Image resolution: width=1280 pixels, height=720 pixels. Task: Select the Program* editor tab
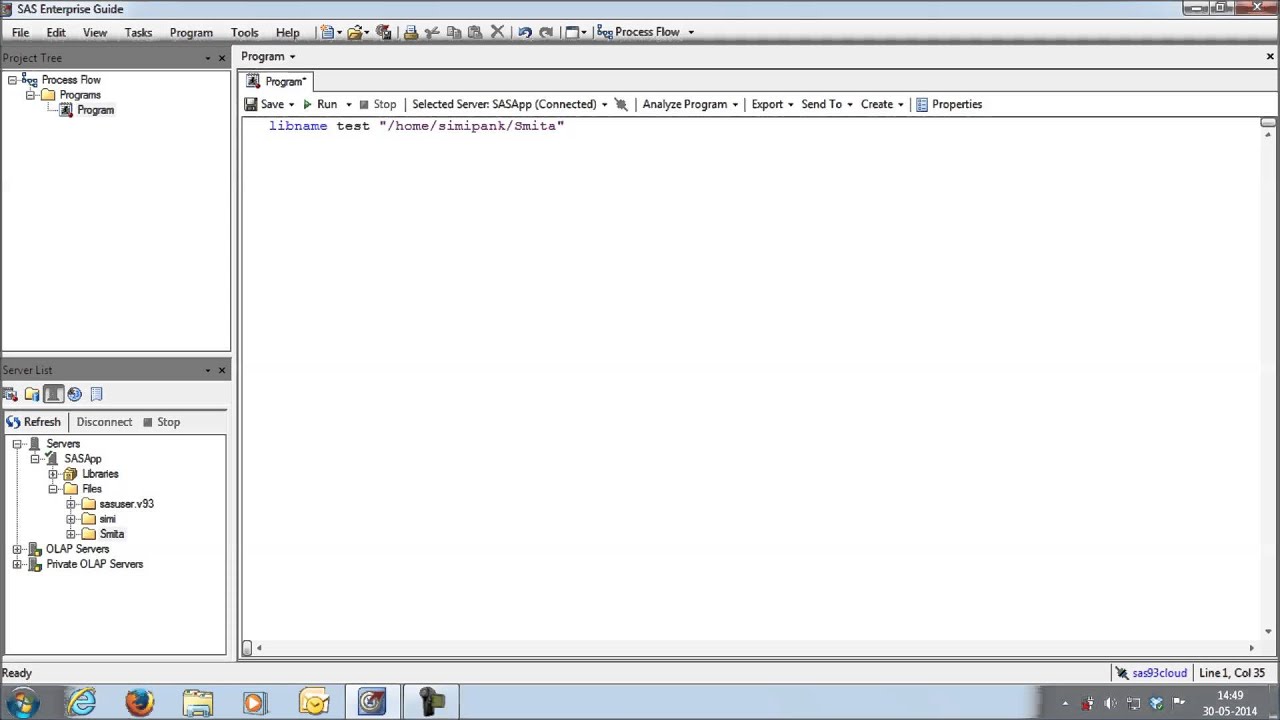277,81
